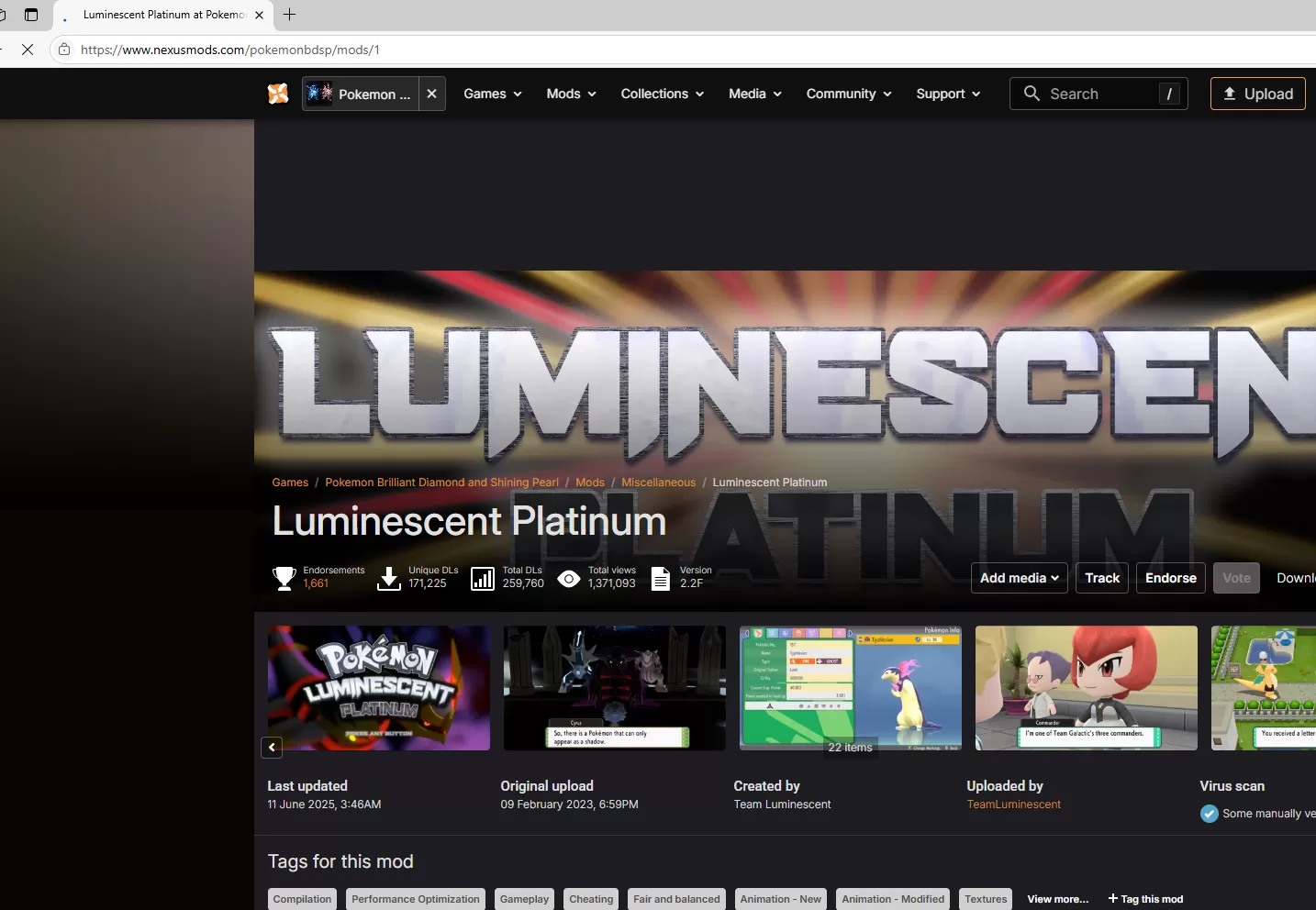Click the Total views eye icon

pyautogui.click(x=569, y=578)
